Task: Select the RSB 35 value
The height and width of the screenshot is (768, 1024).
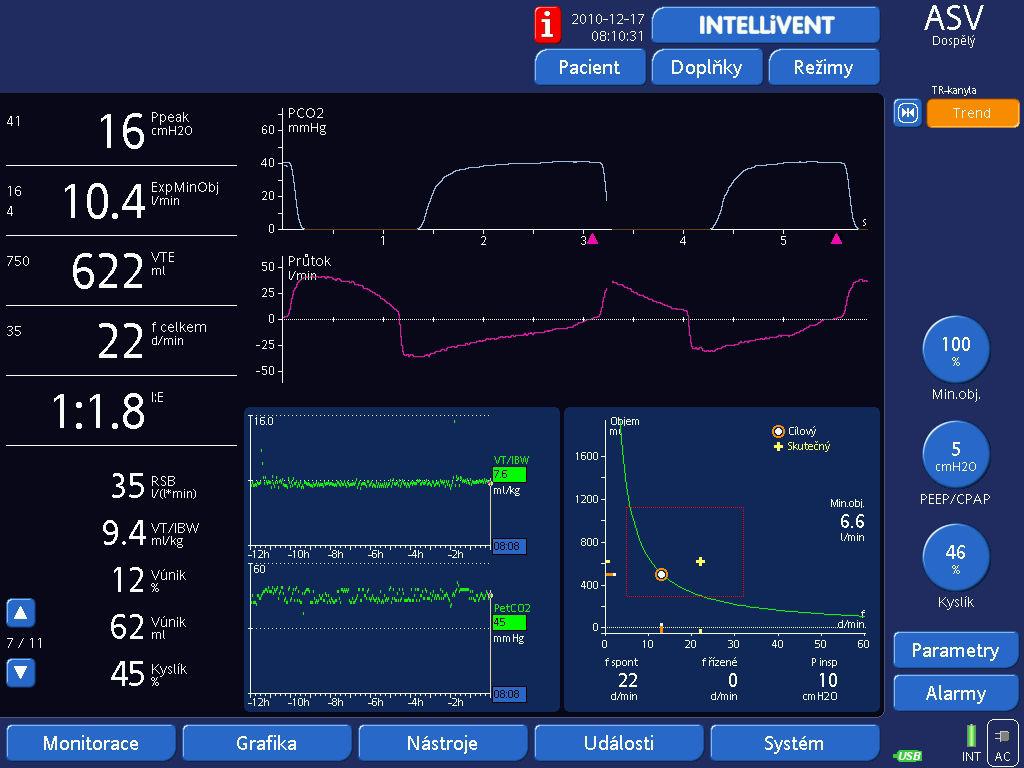Action: [x=154, y=486]
